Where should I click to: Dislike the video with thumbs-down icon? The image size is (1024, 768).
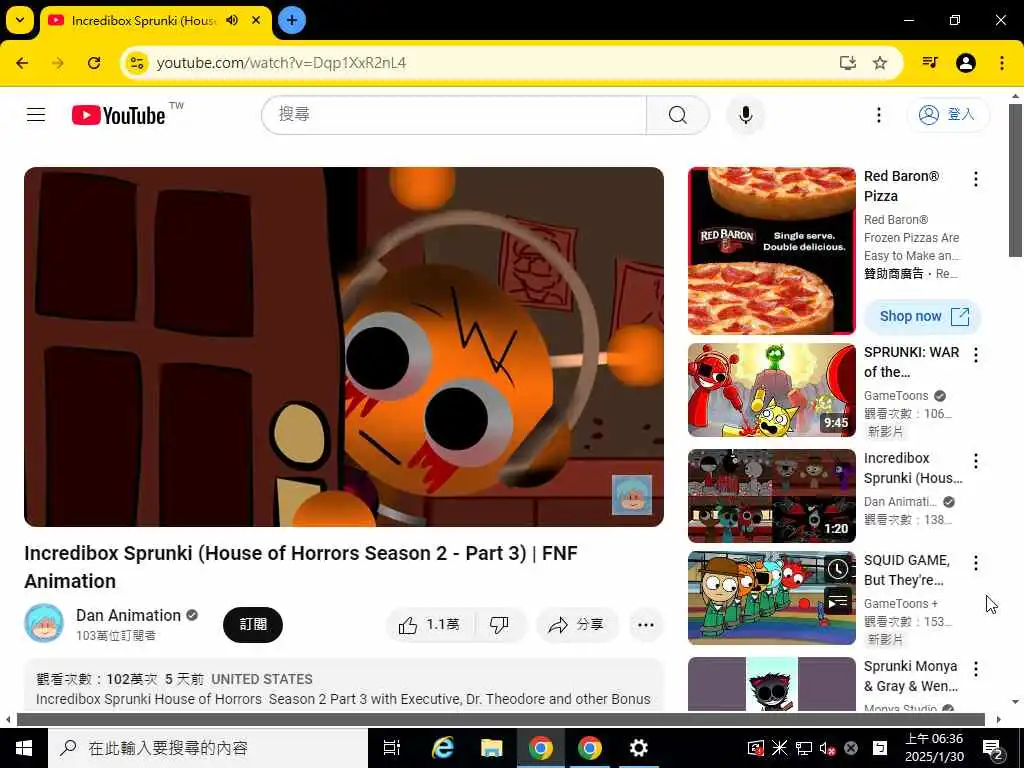(500, 625)
